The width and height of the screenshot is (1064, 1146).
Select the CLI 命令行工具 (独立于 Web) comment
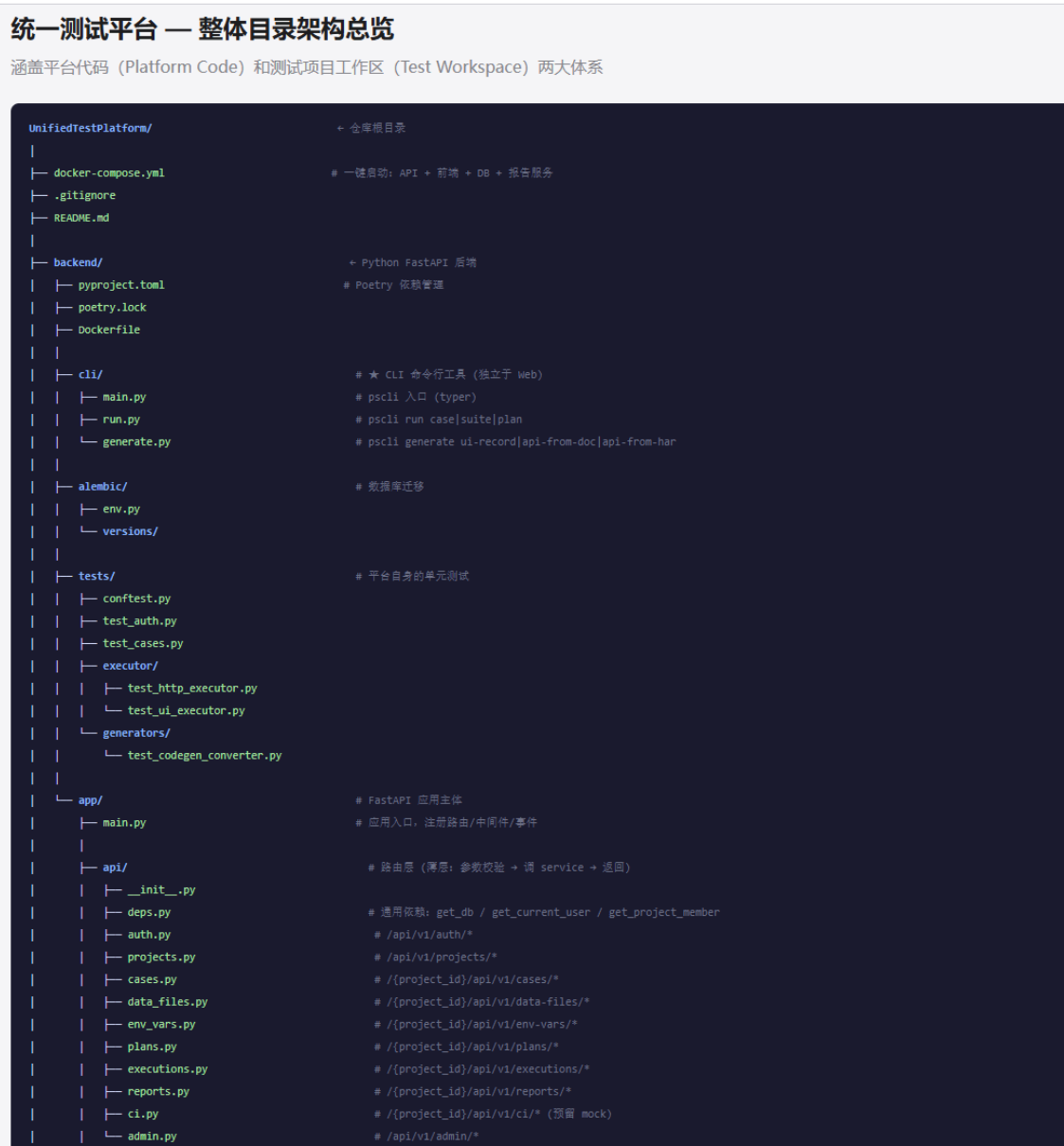(449, 375)
